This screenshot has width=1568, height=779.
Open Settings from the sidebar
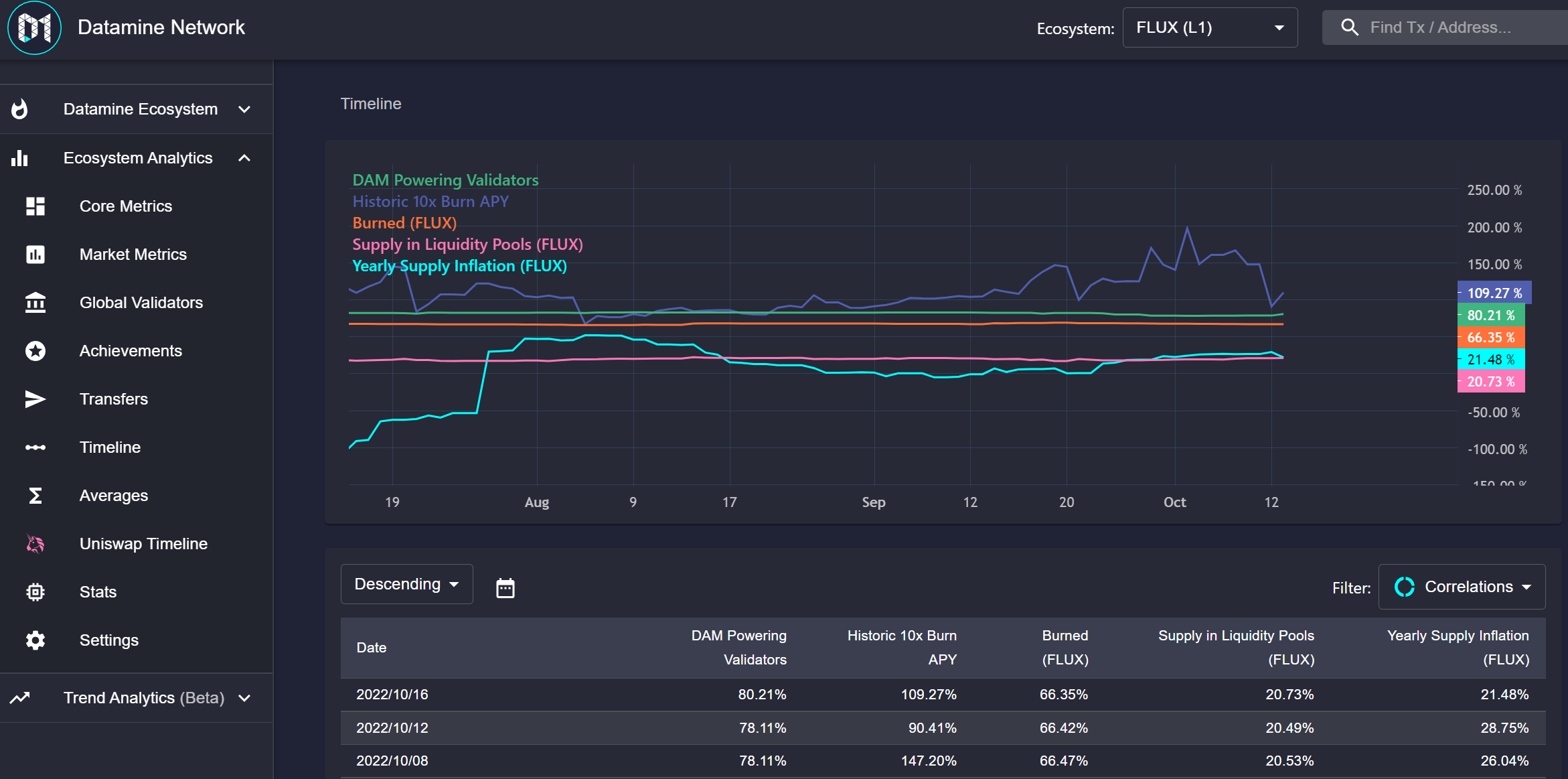click(x=109, y=640)
